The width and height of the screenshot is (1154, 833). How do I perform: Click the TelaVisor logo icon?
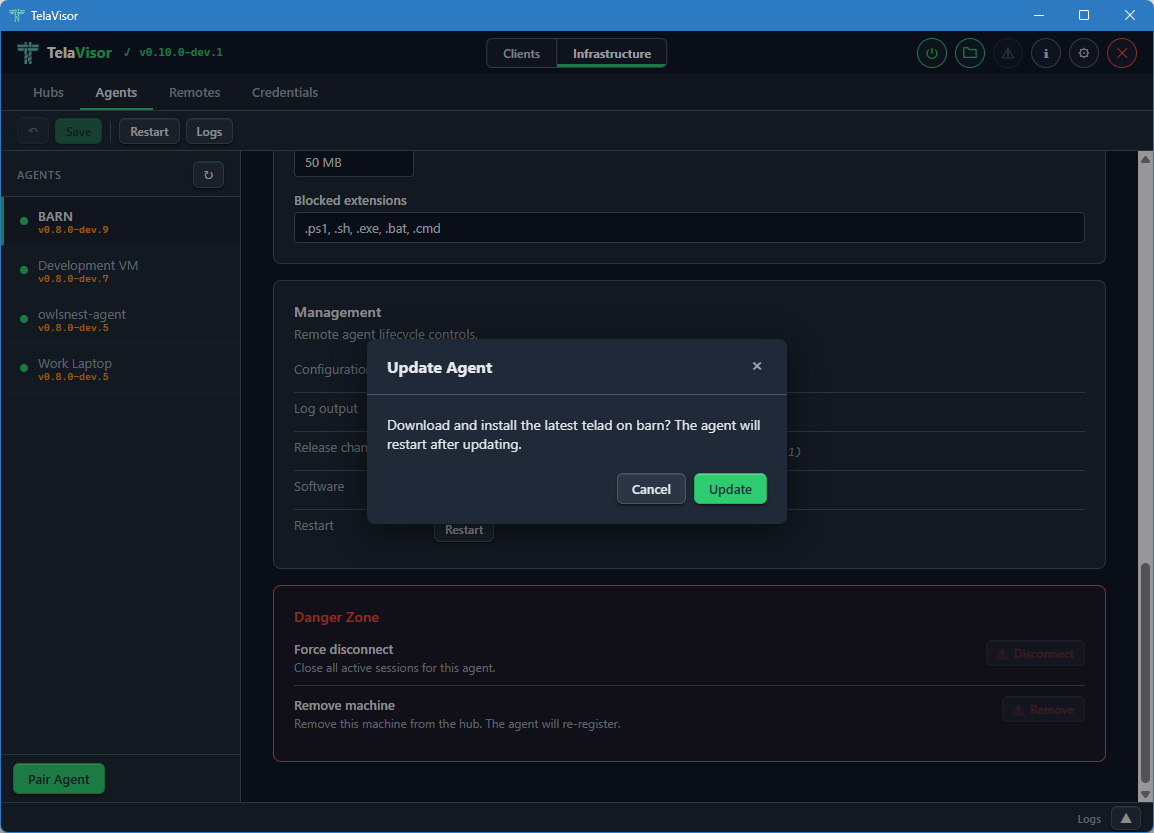[x=27, y=52]
